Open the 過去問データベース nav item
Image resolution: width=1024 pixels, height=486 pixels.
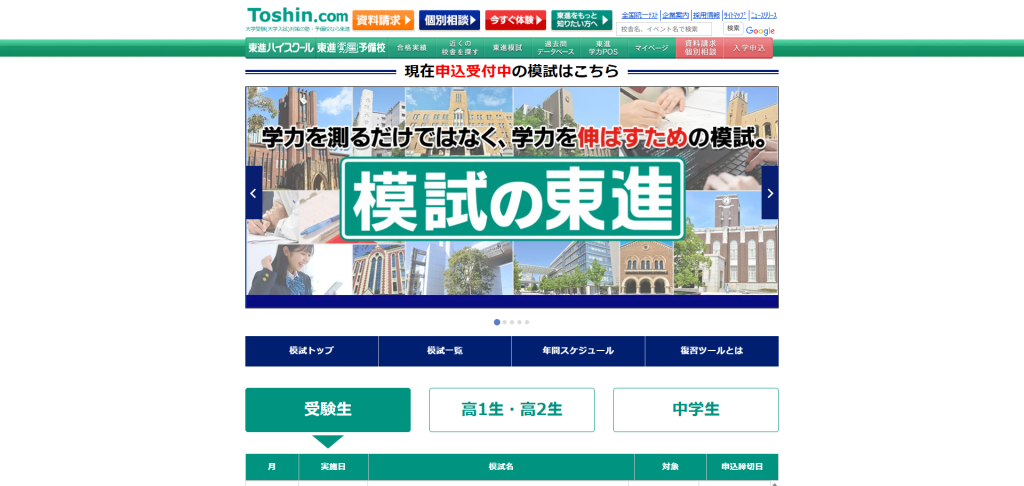[555, 48]
